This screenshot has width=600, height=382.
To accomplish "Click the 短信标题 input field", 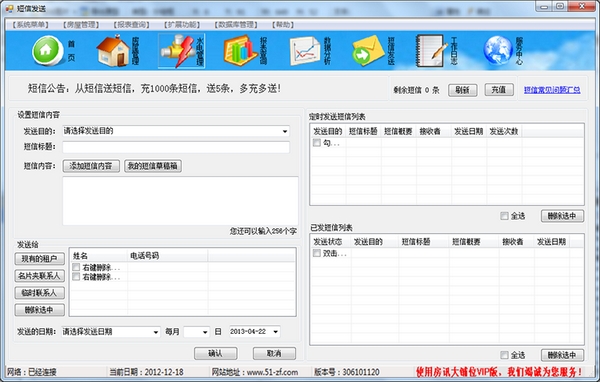I will click(176, 147).
